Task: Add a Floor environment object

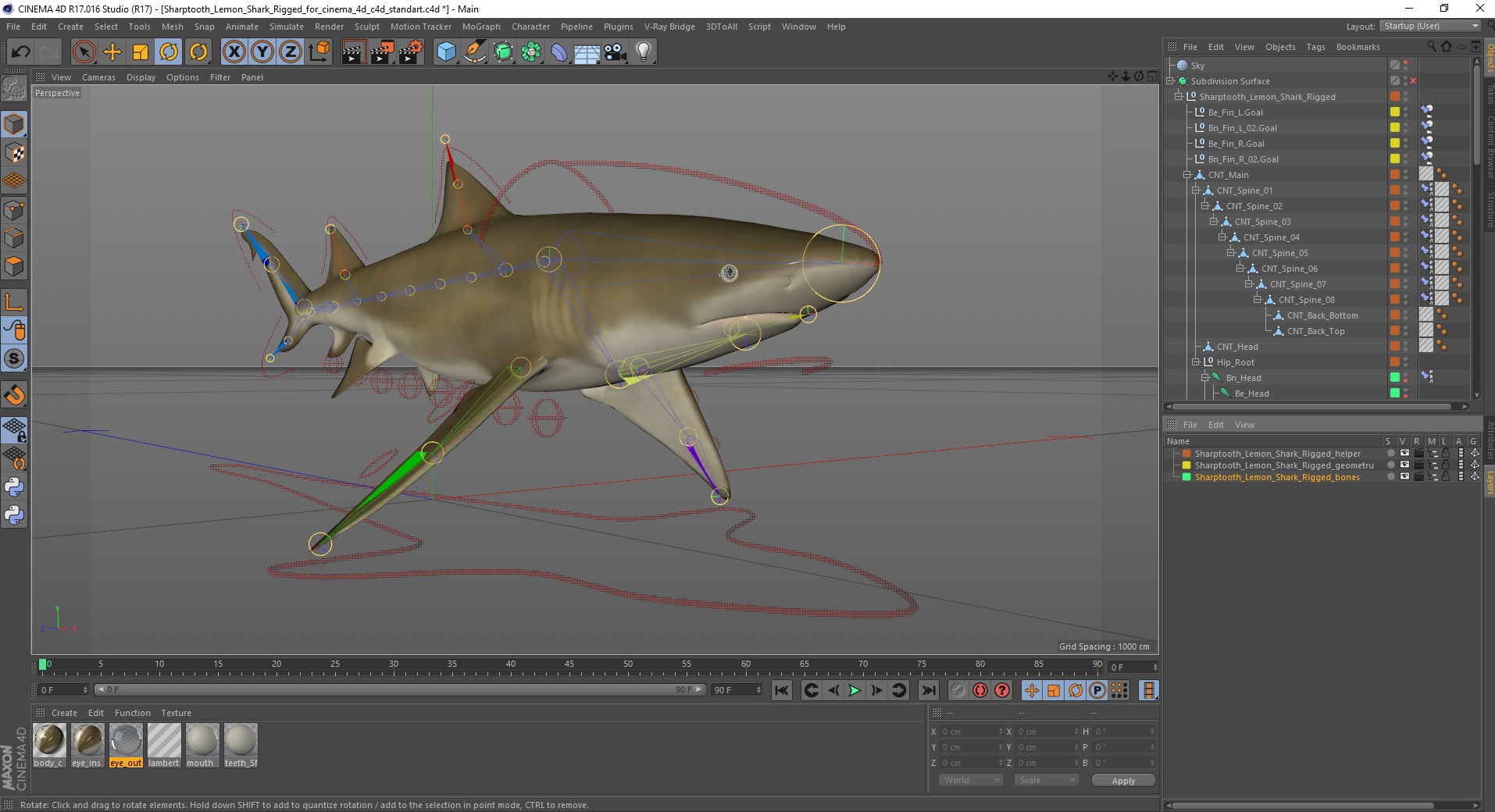Action: pyautogui.click(x=587, y=52)
